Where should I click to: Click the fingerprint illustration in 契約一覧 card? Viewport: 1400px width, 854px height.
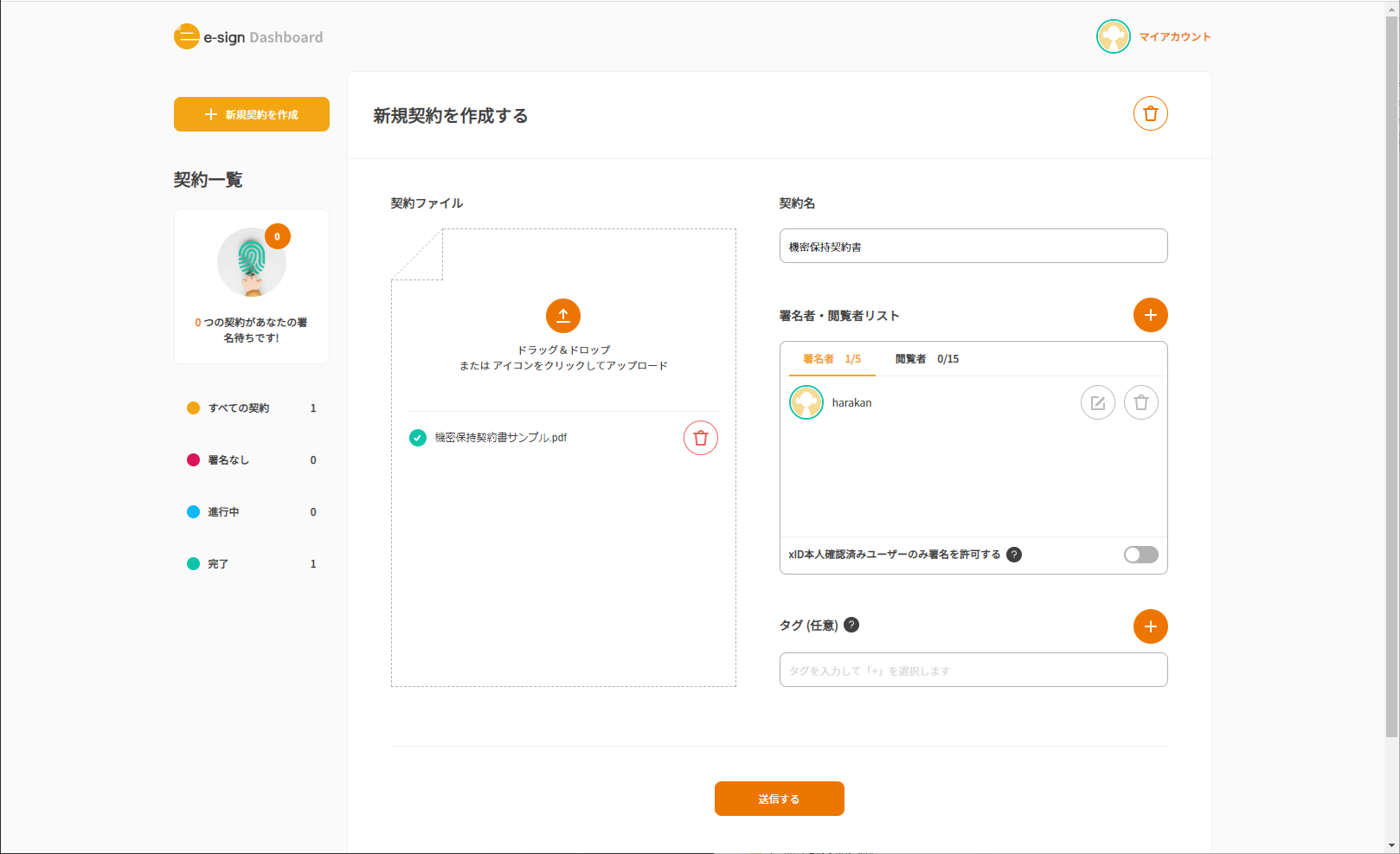coord(252,262)
